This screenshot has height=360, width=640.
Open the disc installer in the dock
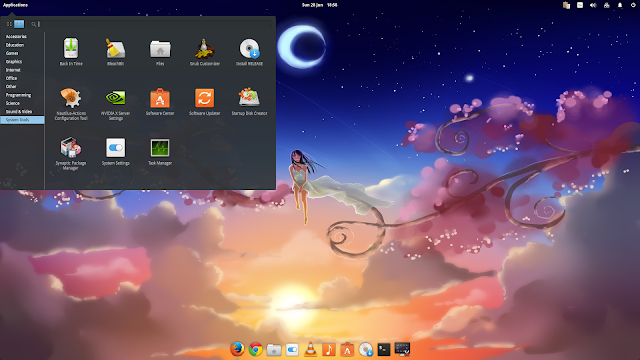366,349
